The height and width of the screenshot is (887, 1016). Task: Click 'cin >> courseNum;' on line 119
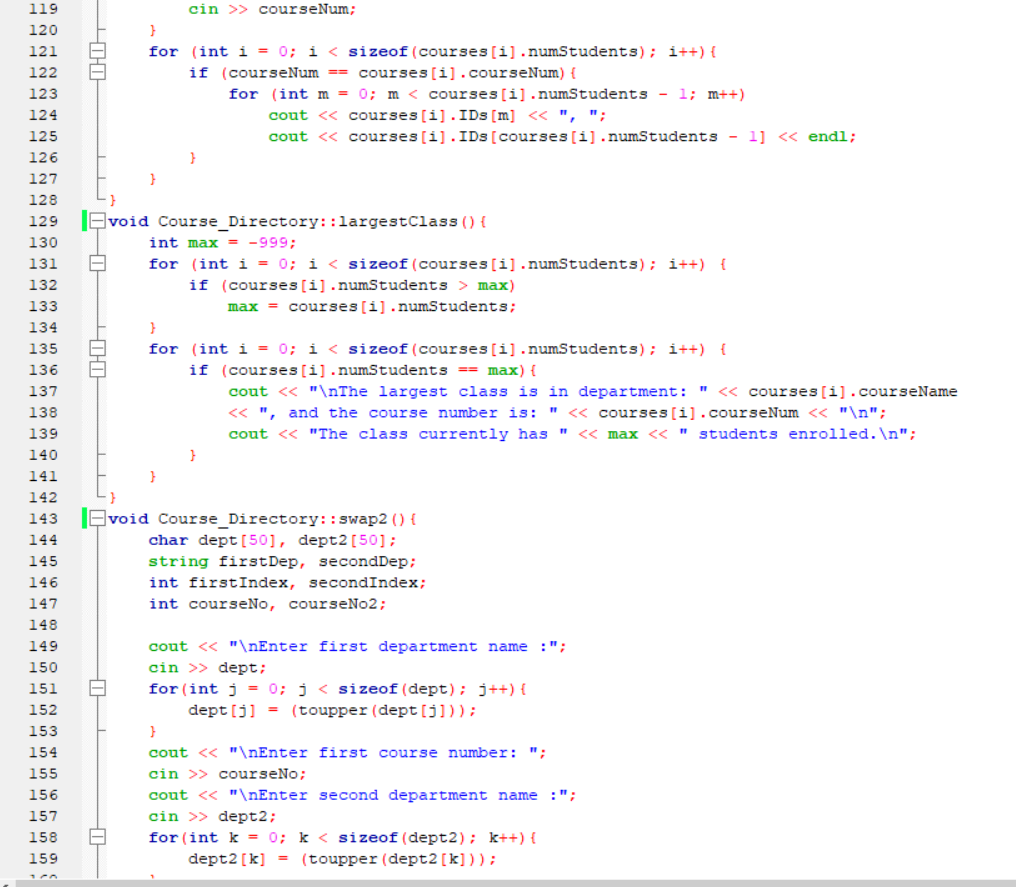pos(272,9)
